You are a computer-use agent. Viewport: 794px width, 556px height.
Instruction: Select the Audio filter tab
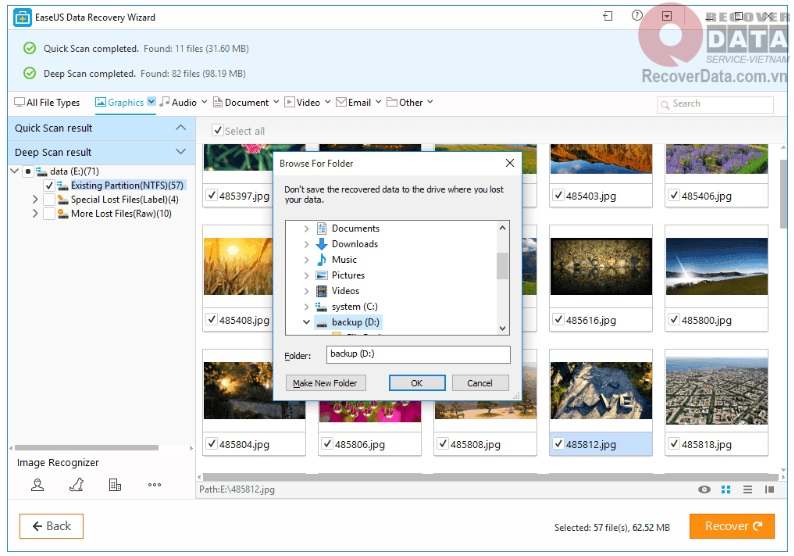point(178,102)
